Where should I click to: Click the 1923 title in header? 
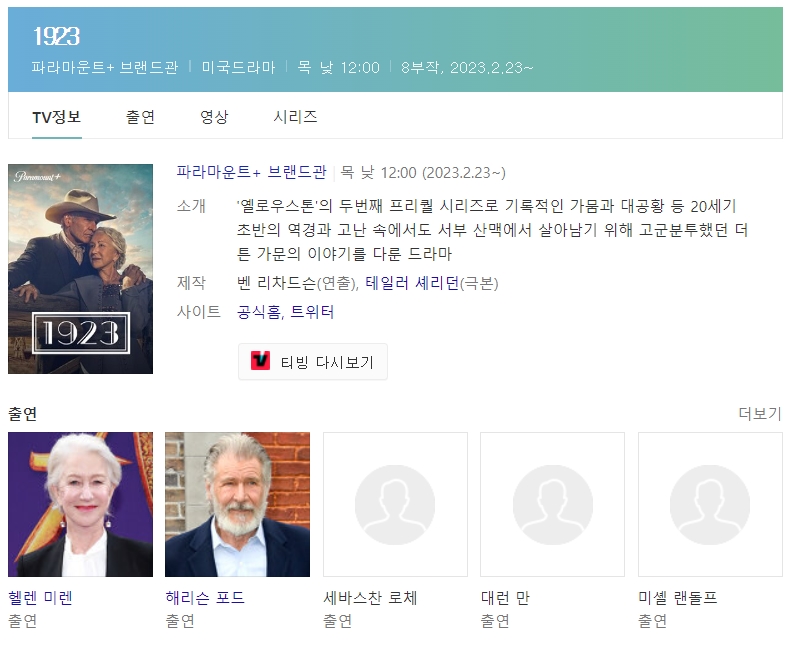[x=56, y=36]
